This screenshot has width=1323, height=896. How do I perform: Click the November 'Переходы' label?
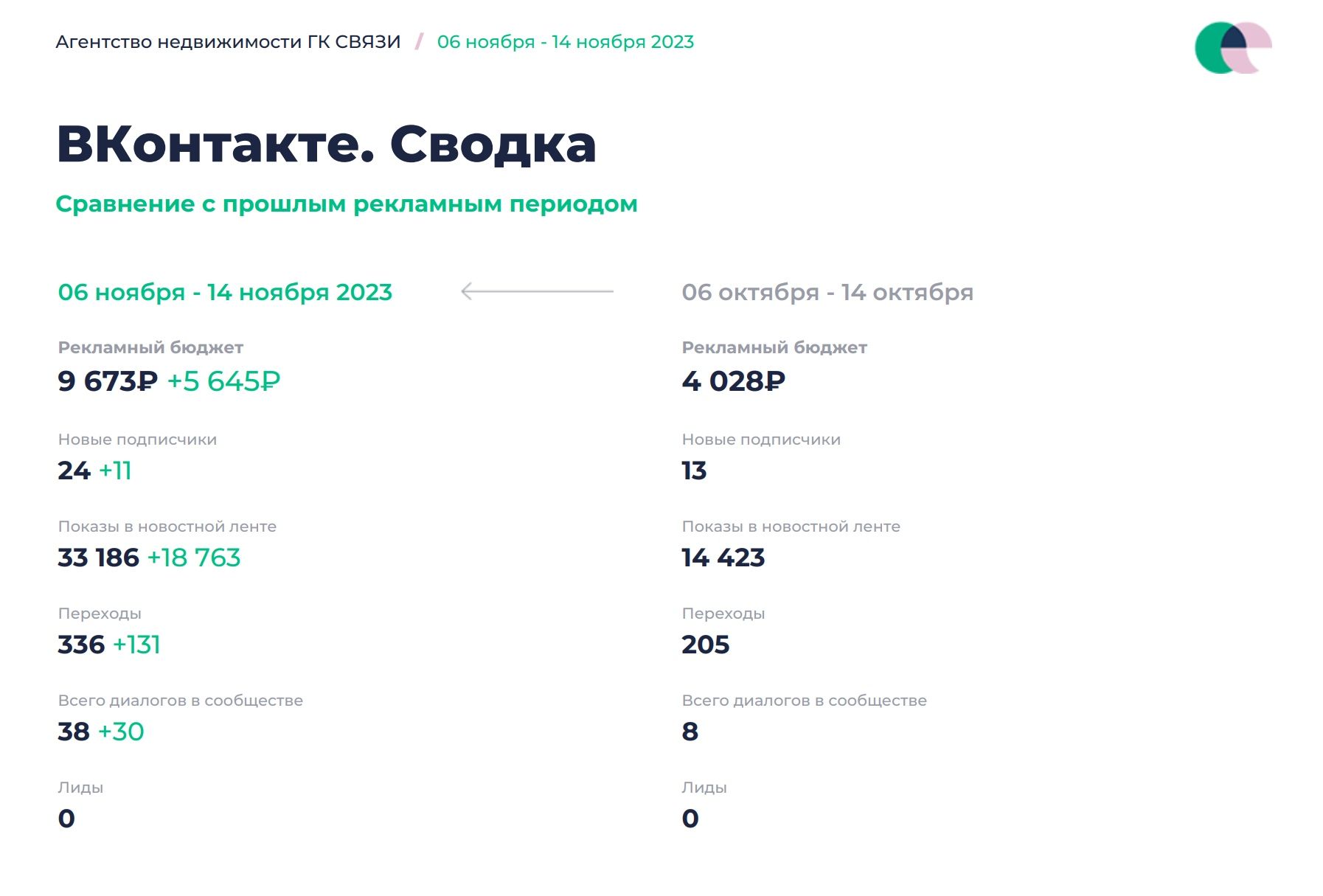pyautogui.click(x=100, y=614)
